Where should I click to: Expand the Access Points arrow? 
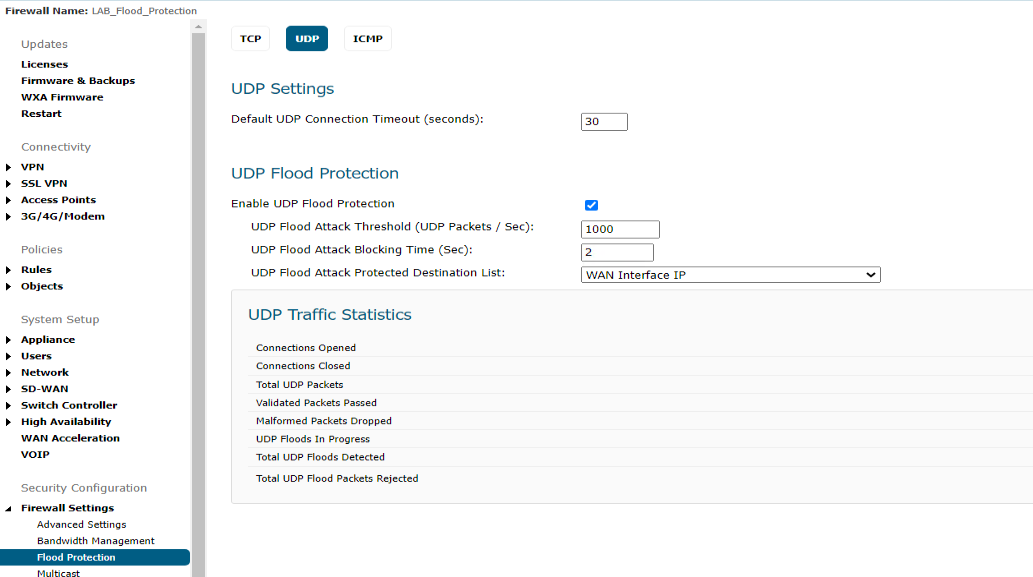(x=9, y=200)
